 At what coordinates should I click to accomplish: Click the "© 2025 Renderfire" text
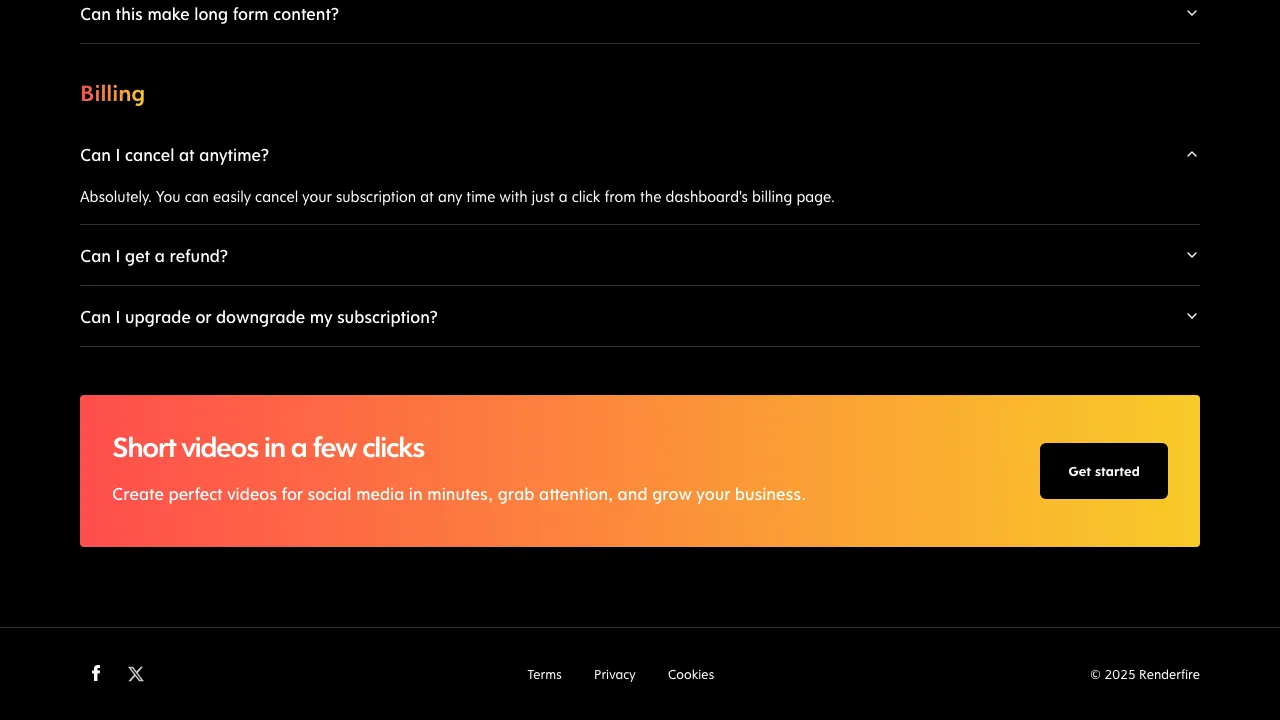tap(1145, 674)
